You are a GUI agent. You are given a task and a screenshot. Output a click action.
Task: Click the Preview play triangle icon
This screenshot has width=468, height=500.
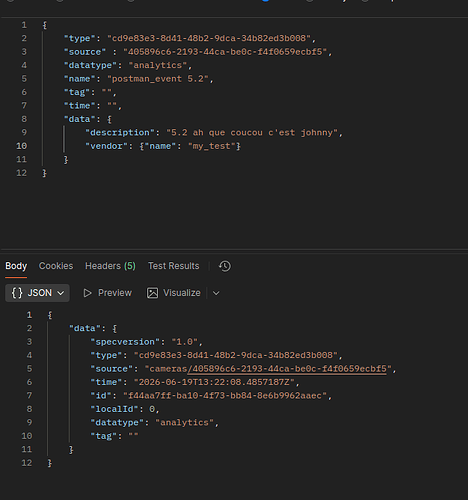[87, 293]
